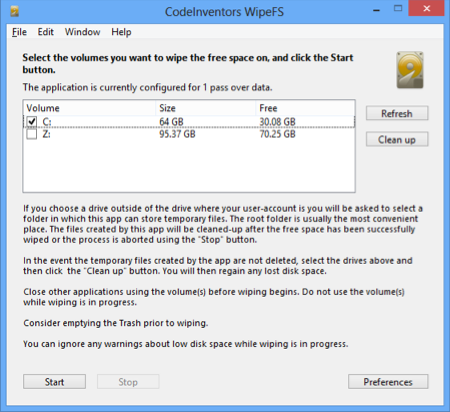450x412 pixels.
Task: Minimize the WipeFS window
Action: pos(377,10)
